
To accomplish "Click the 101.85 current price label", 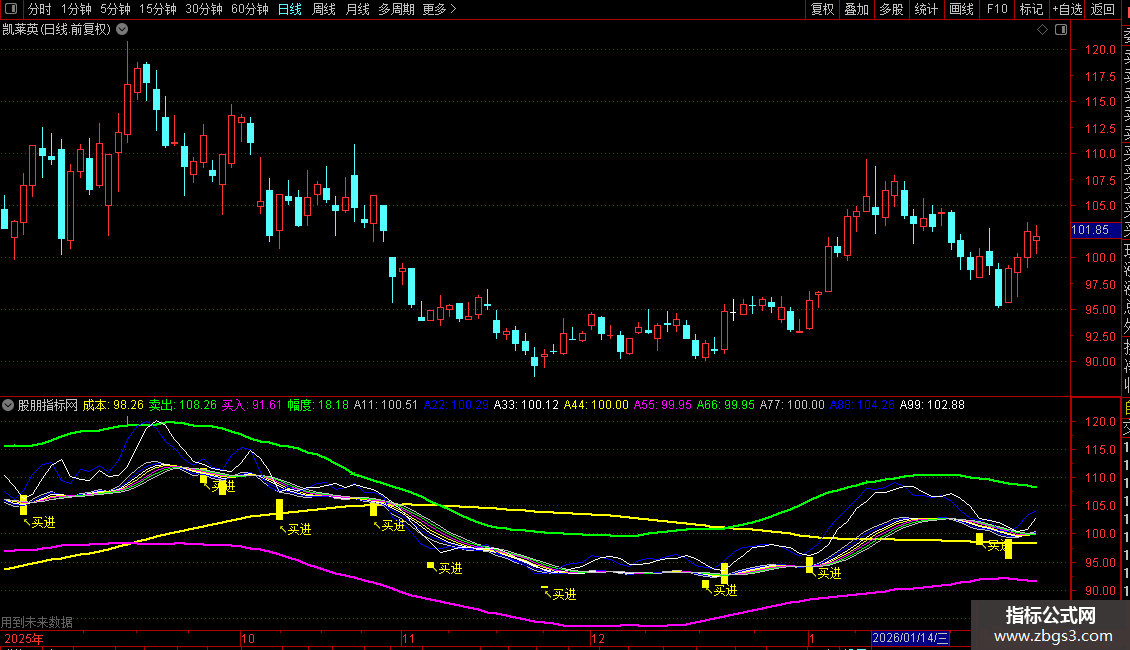I will coord(1089,230).
